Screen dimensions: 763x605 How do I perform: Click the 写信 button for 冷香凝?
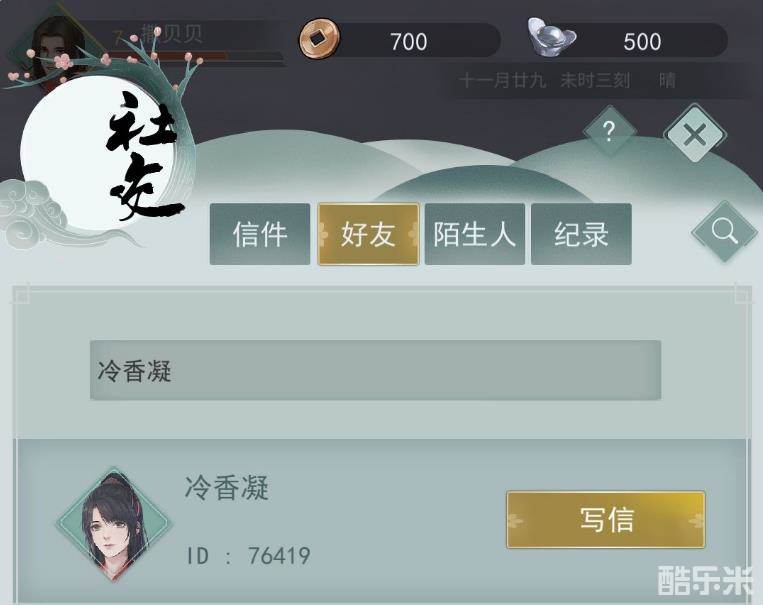pos(606,519)
